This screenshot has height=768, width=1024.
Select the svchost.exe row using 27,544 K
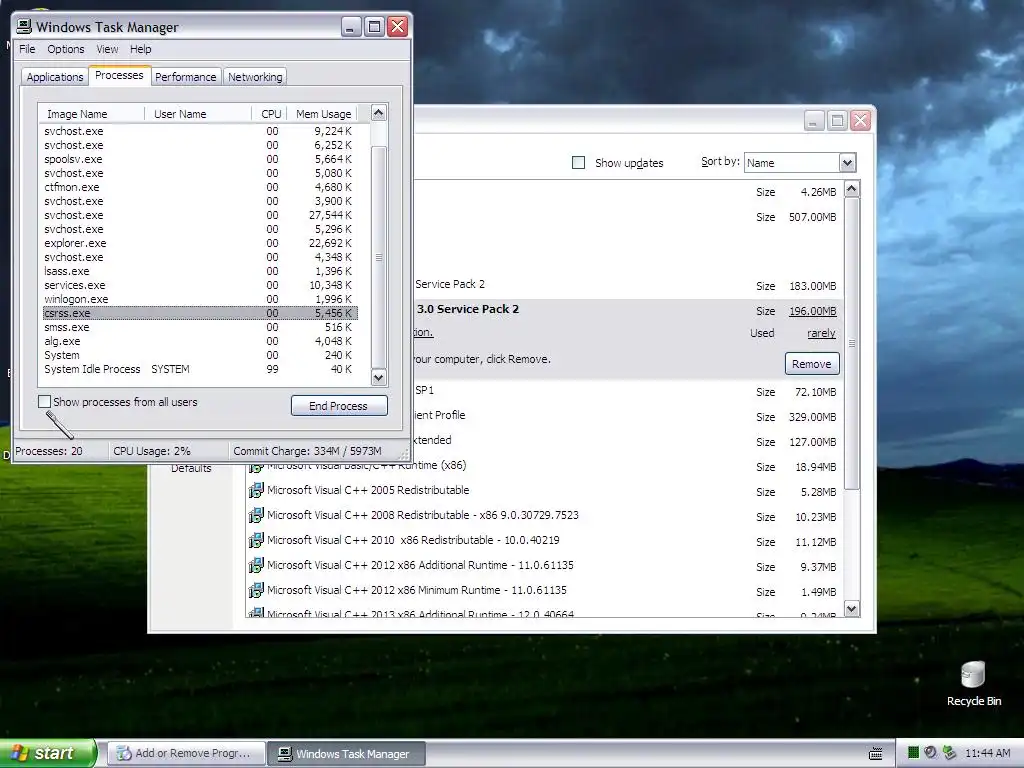(x=200, y=216)
